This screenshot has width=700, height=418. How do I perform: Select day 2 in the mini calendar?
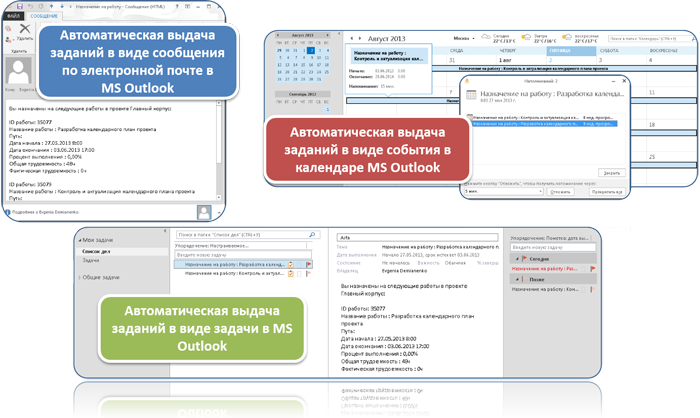[312, 50]
